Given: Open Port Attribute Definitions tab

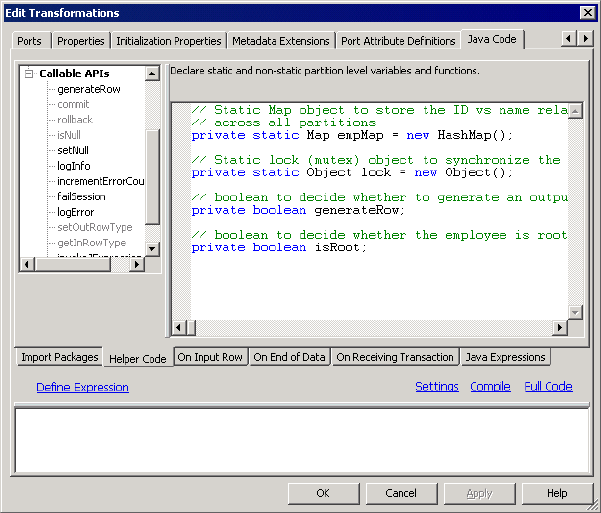Looking at the screenshot, I should (398, 41).
